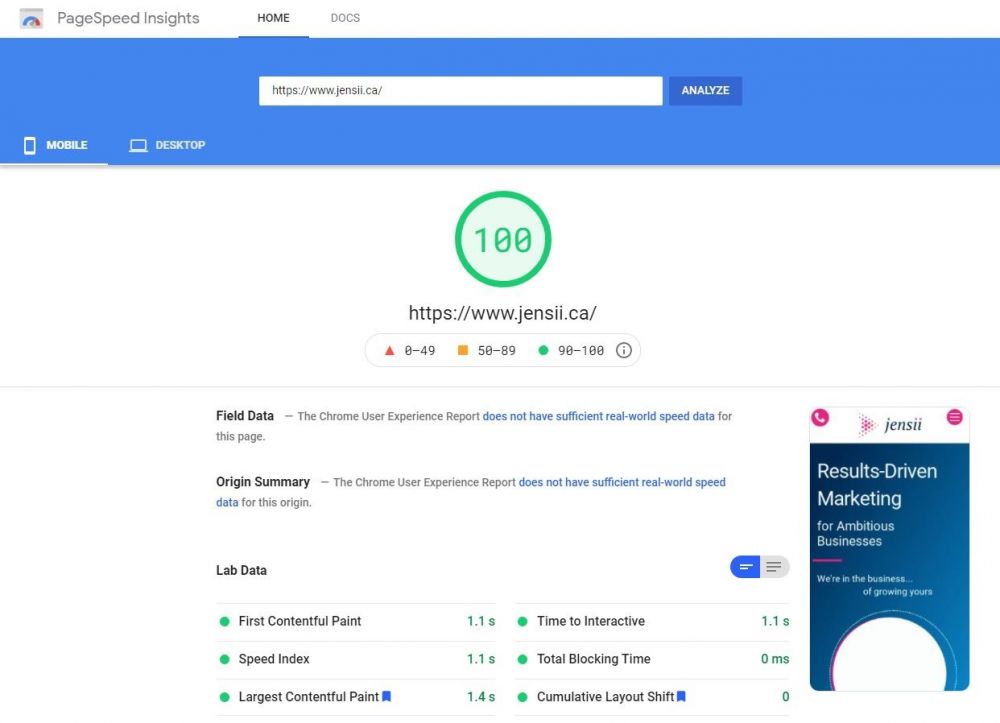The image size is (1000, 723).
Task: Switch Lab Data to expanded list view
Action: coord(774,568)
